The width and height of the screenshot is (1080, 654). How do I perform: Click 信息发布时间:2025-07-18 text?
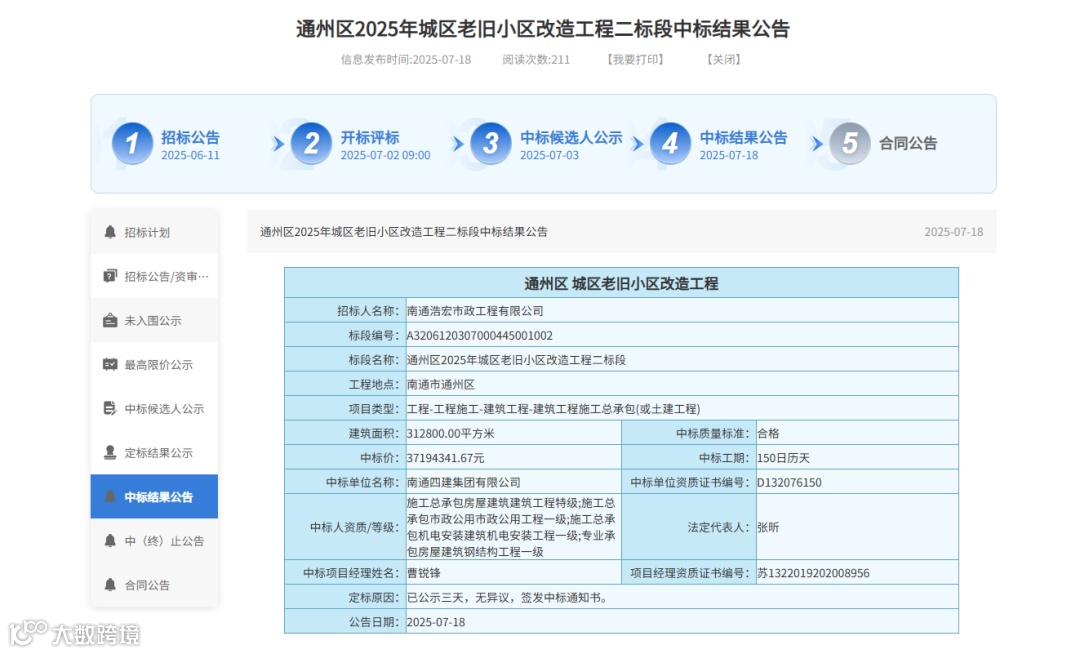[406, 60]
